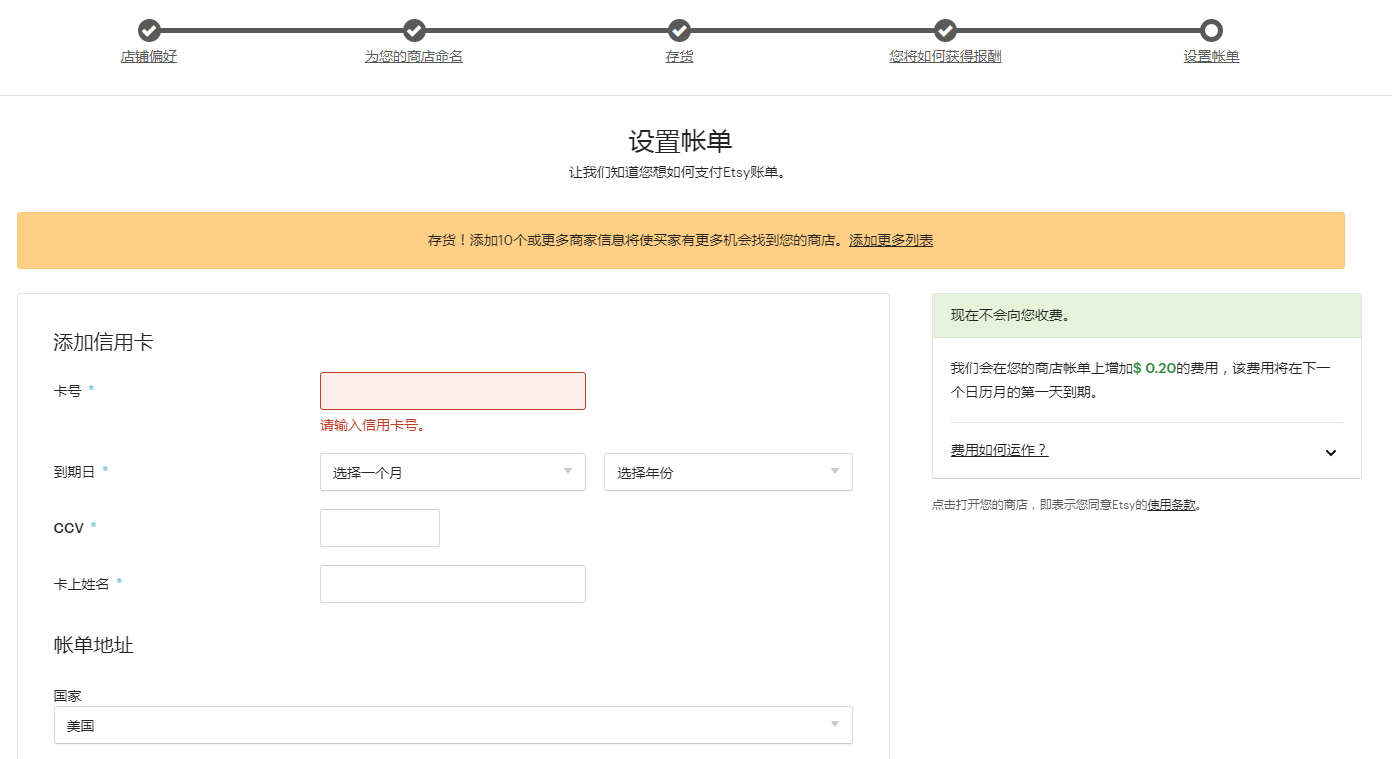The height and width of the screenshot is (759, 1392).
Task: Click the 卡上姓名 name input field
Action: pyautogui.click(x=452, y=584)
